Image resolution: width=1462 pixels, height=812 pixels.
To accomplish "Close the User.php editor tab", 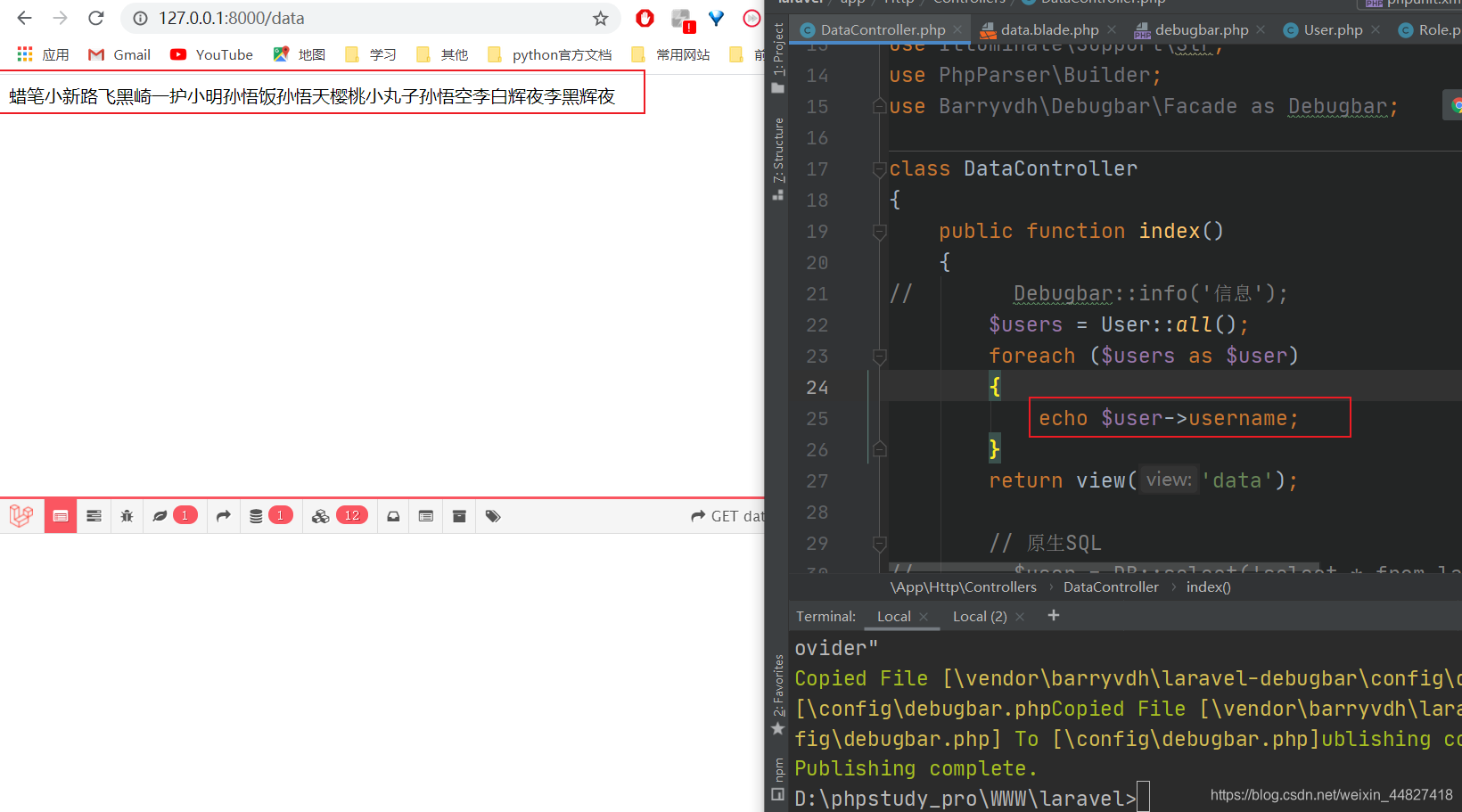I will (1376, 29).
